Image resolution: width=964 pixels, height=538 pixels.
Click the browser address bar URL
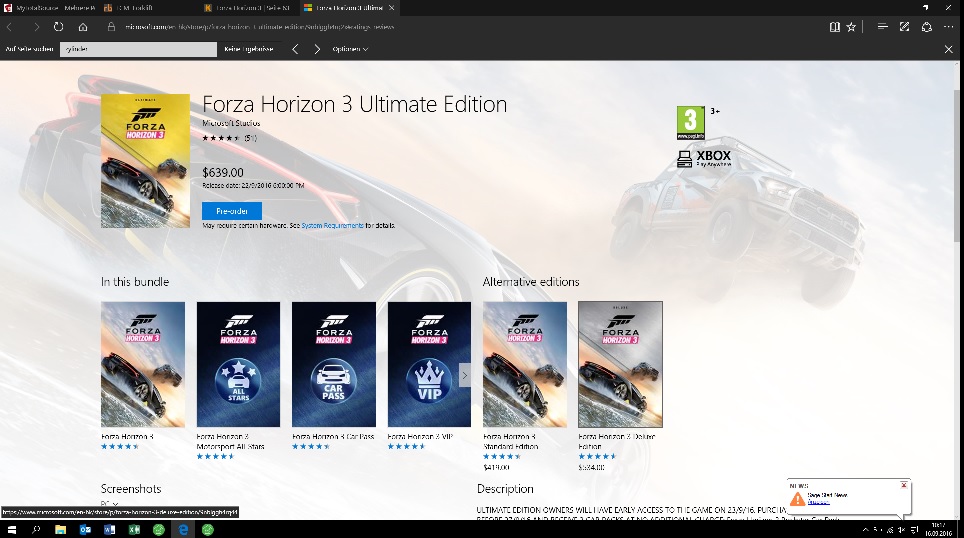[x=259, y=27]
